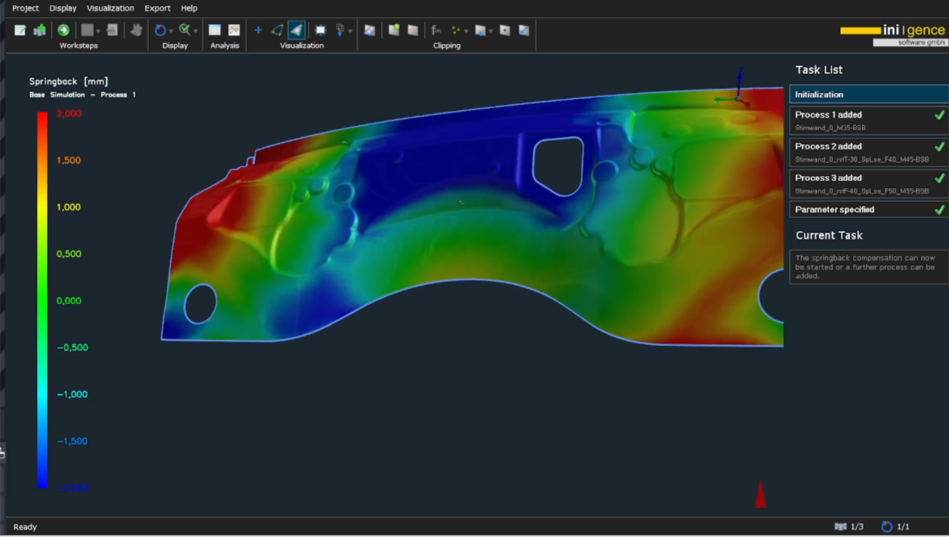Screen dimensions: 949x537
Task: Toggle the Process 1 added checkmark
Action: pos(939,116)
